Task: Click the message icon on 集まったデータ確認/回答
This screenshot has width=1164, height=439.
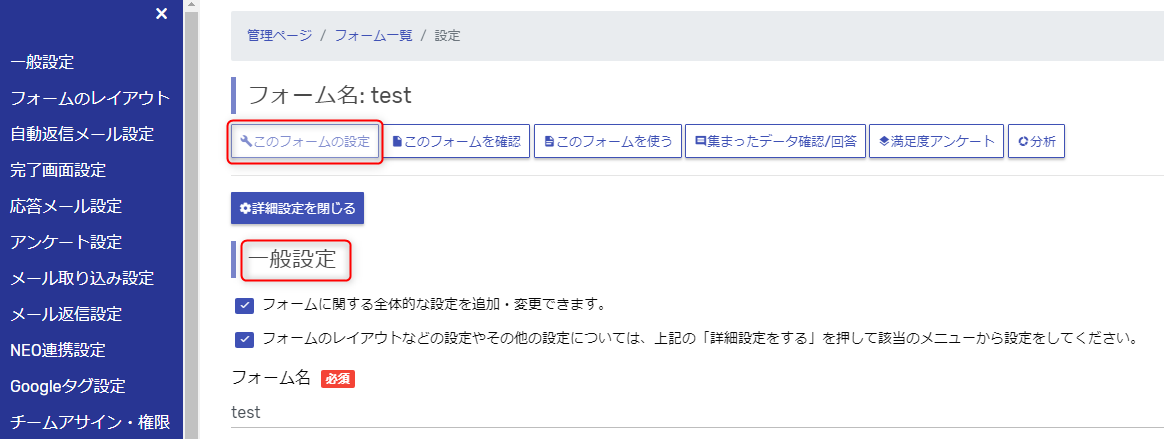Action: click(700, 141)
